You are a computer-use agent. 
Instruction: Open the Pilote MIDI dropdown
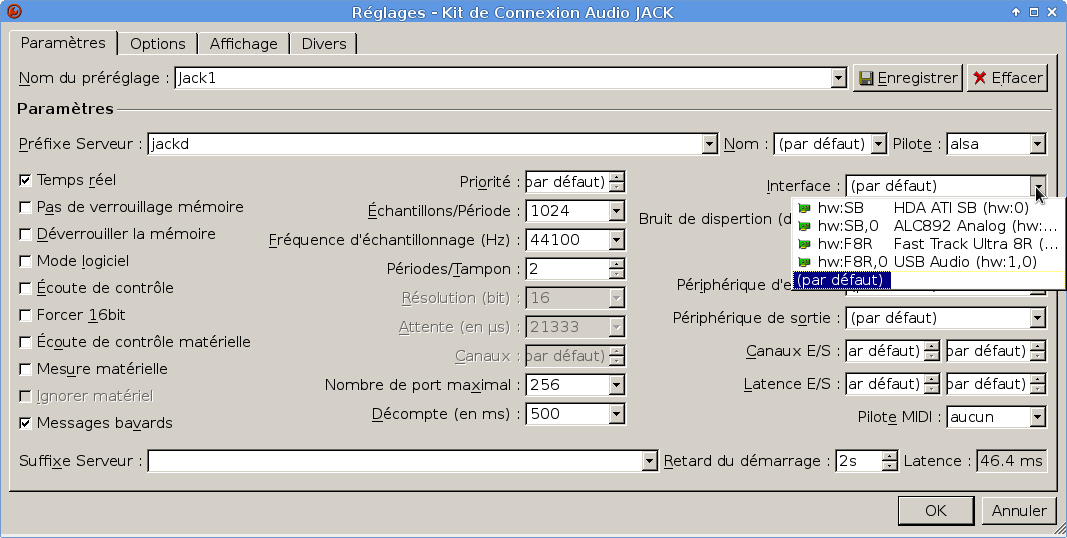(x=1037, y=417)
